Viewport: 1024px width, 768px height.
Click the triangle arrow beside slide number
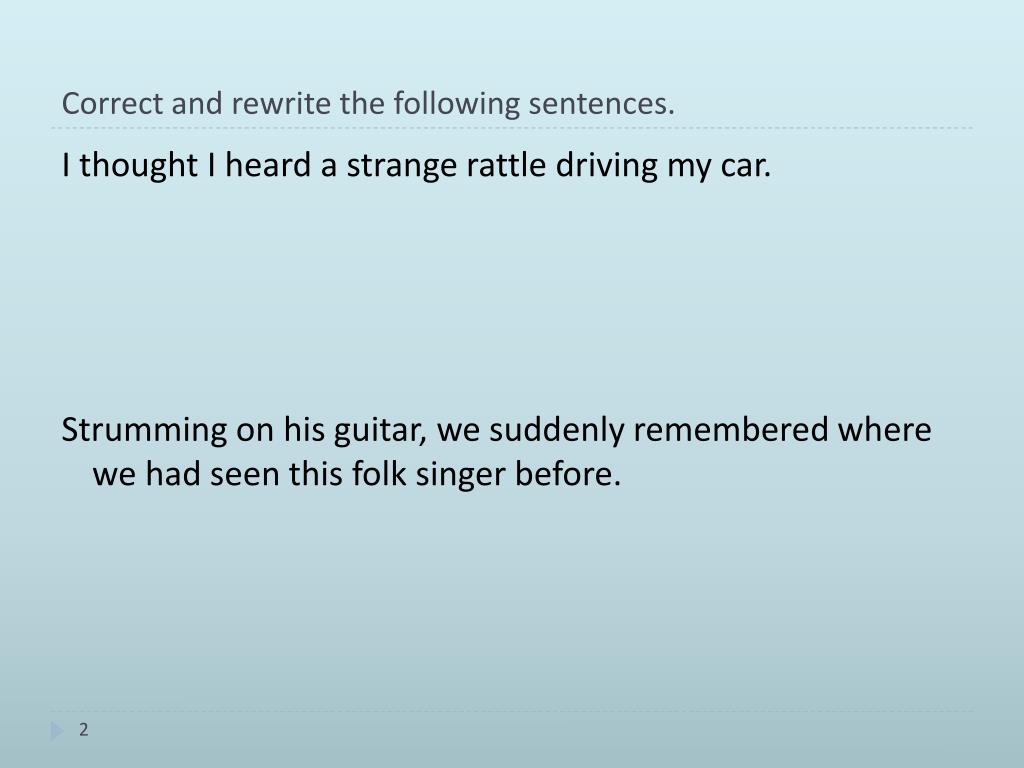point(57,731)
